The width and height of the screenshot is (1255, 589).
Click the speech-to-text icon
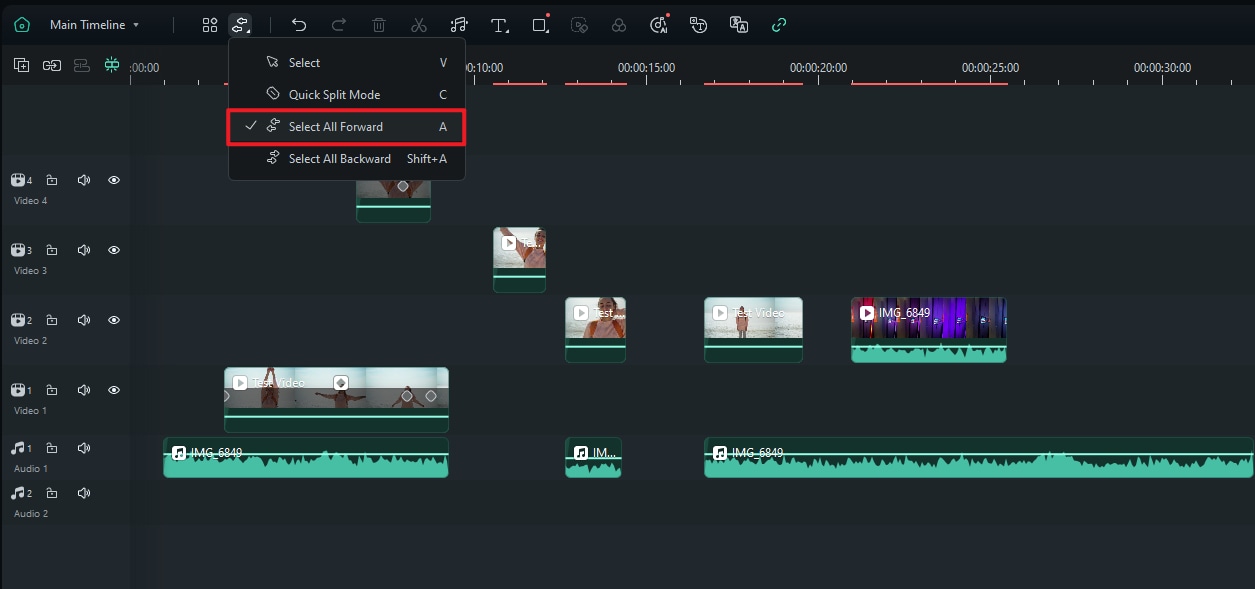click(699, 25)
